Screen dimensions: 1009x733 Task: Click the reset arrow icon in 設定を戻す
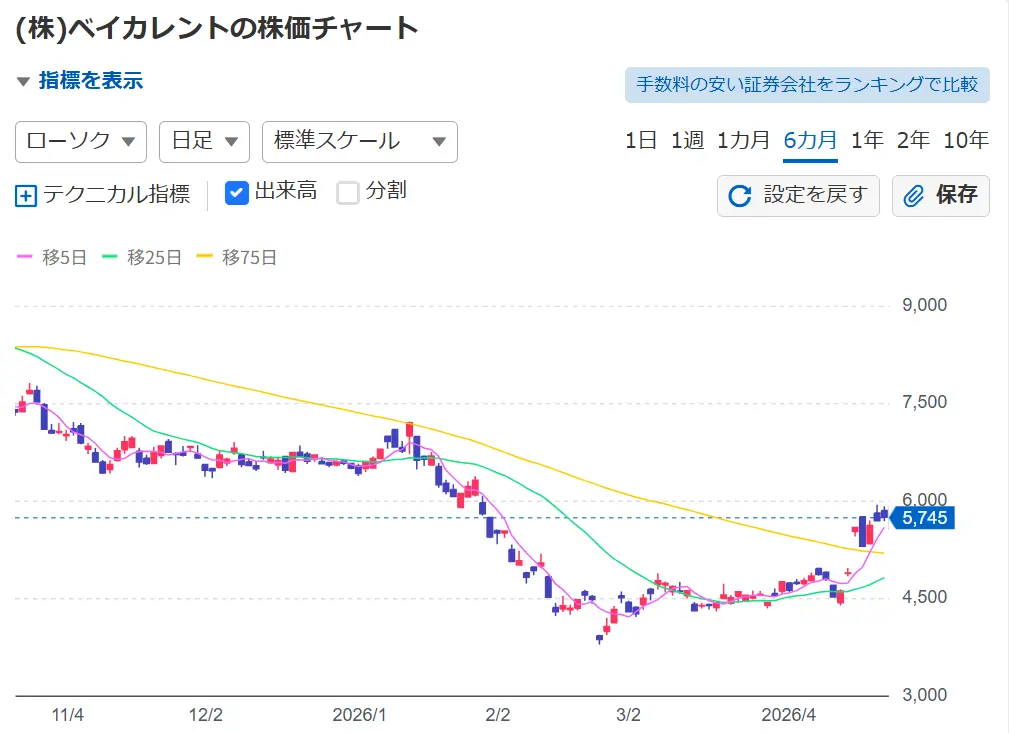[739, 195]
